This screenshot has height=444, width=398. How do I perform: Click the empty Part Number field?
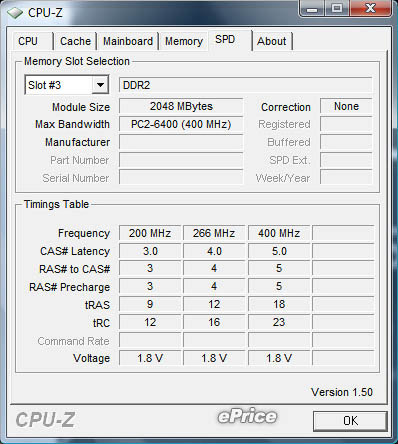tap(181, 160)
